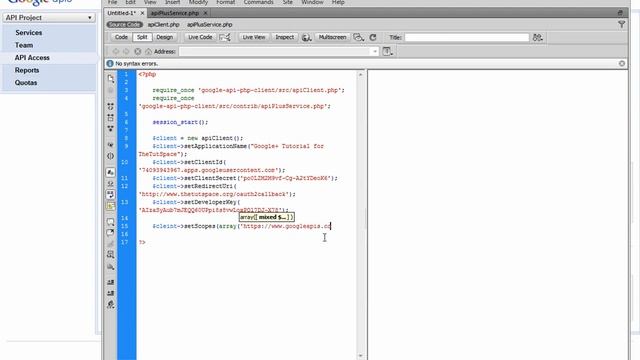Open the Commands menu
This screenshot has height=360, width=640.
tap(258, 2)
